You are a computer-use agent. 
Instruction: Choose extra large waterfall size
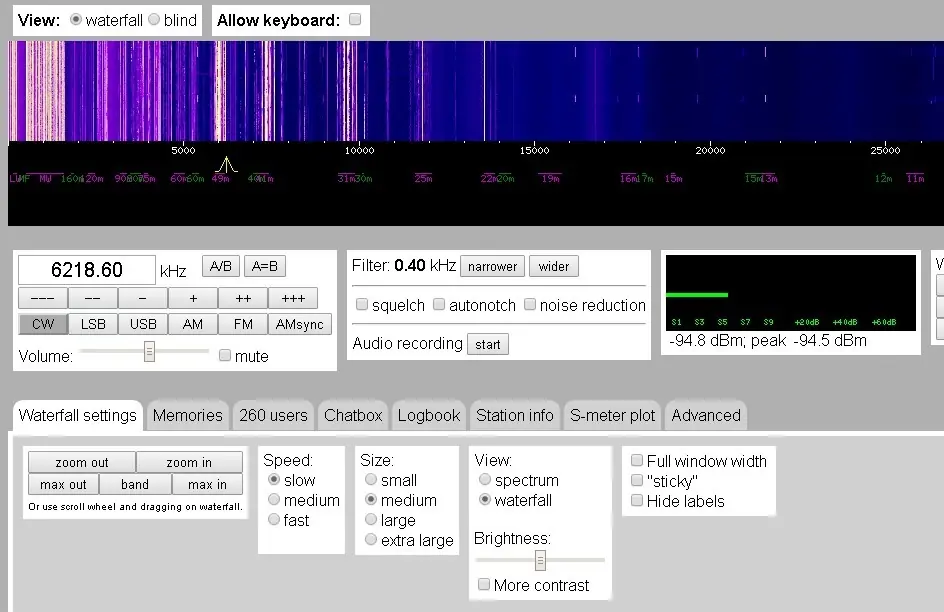point(371,540)
